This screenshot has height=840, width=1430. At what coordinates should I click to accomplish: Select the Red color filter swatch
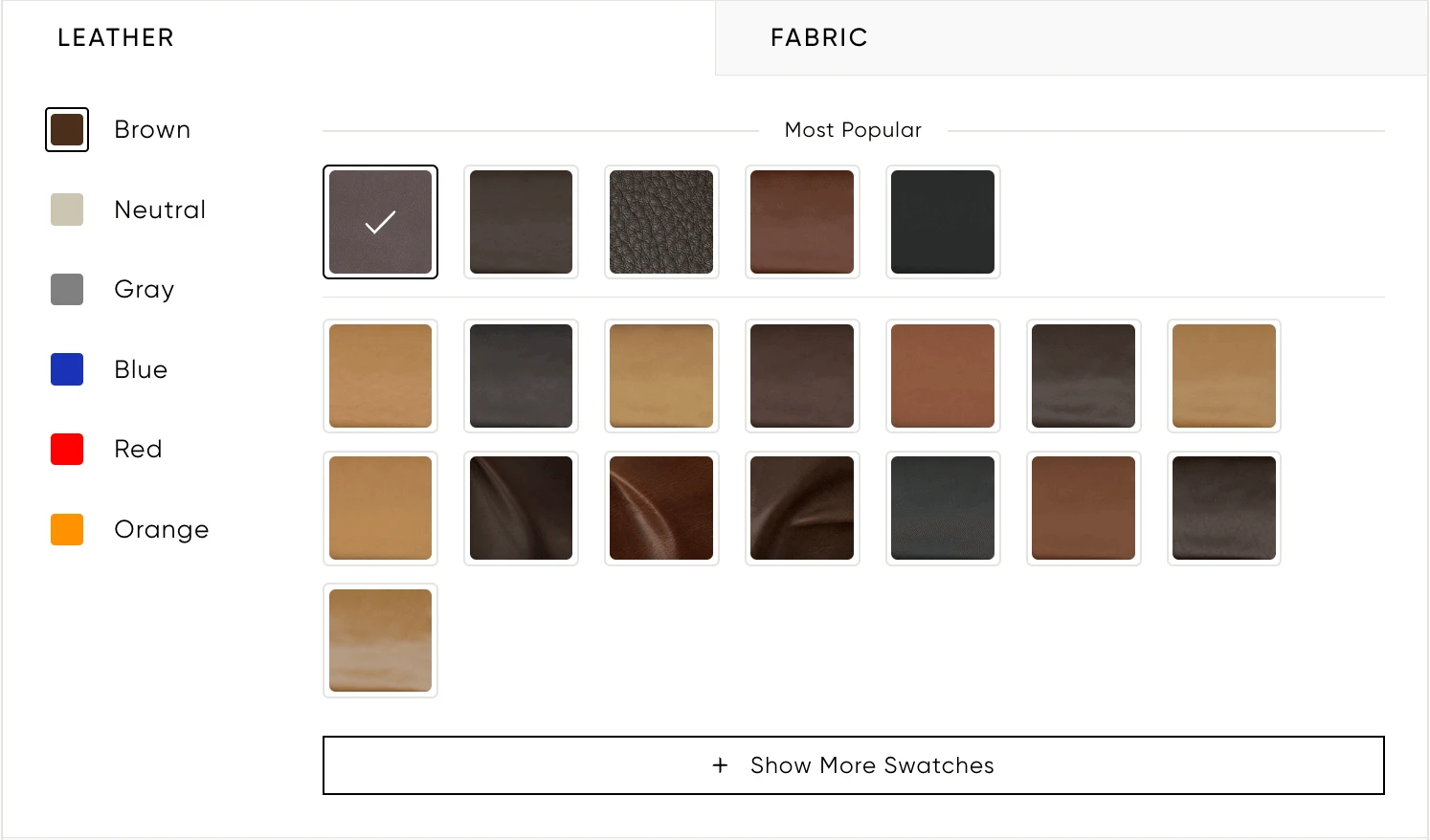click(66, 448)
